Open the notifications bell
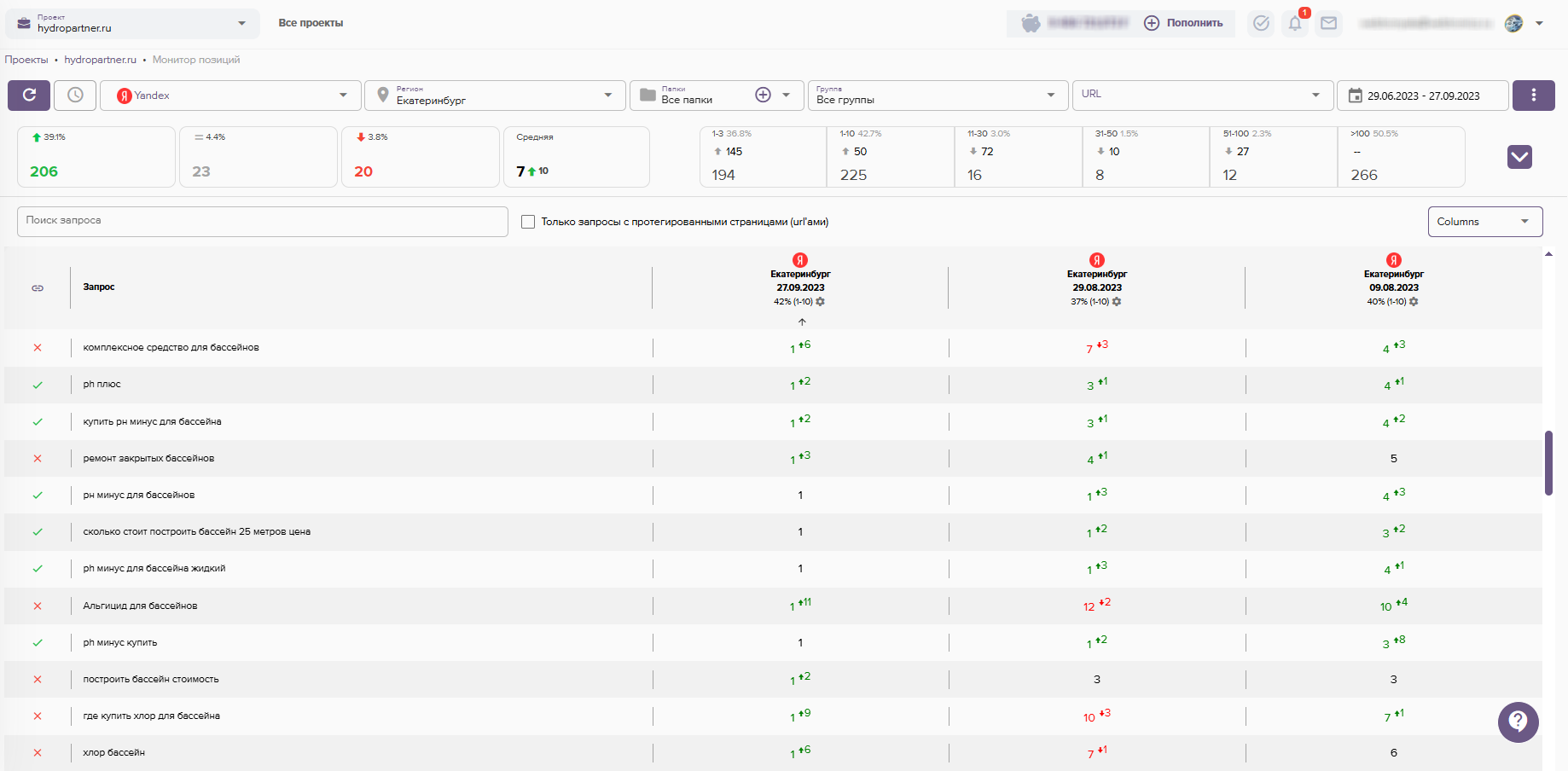The image size is (1568, 771). [1295, 24]
